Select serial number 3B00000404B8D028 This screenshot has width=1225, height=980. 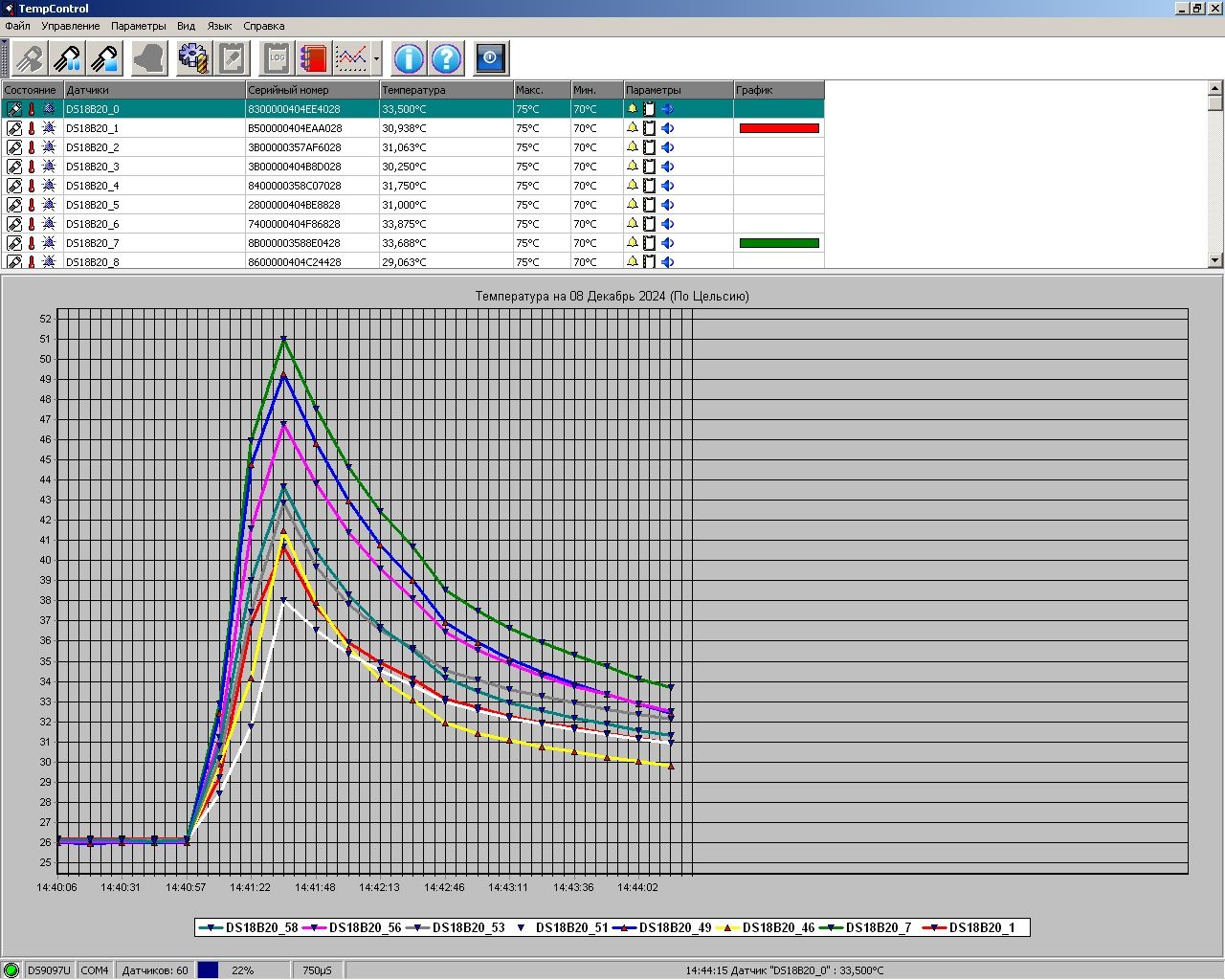295,167
